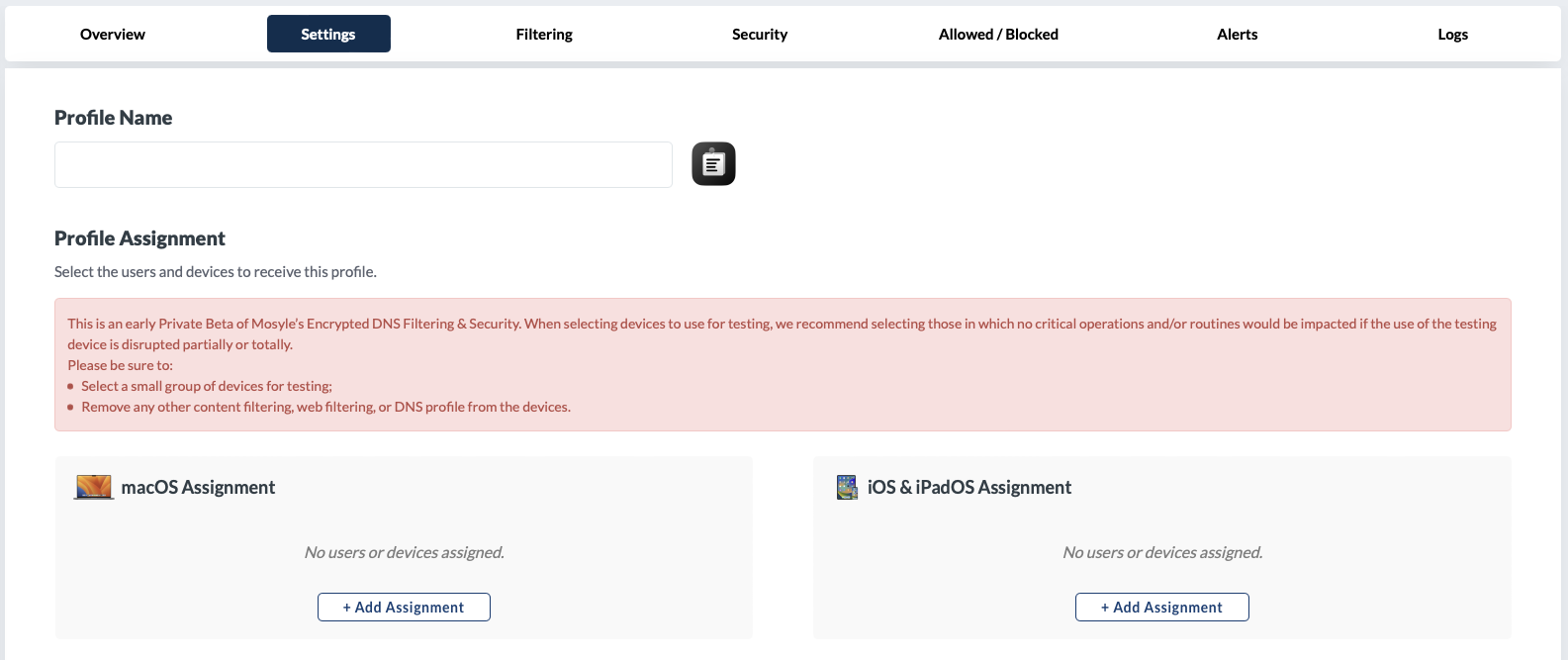Click the Profile Assignment section heading

tap(139, 238)
